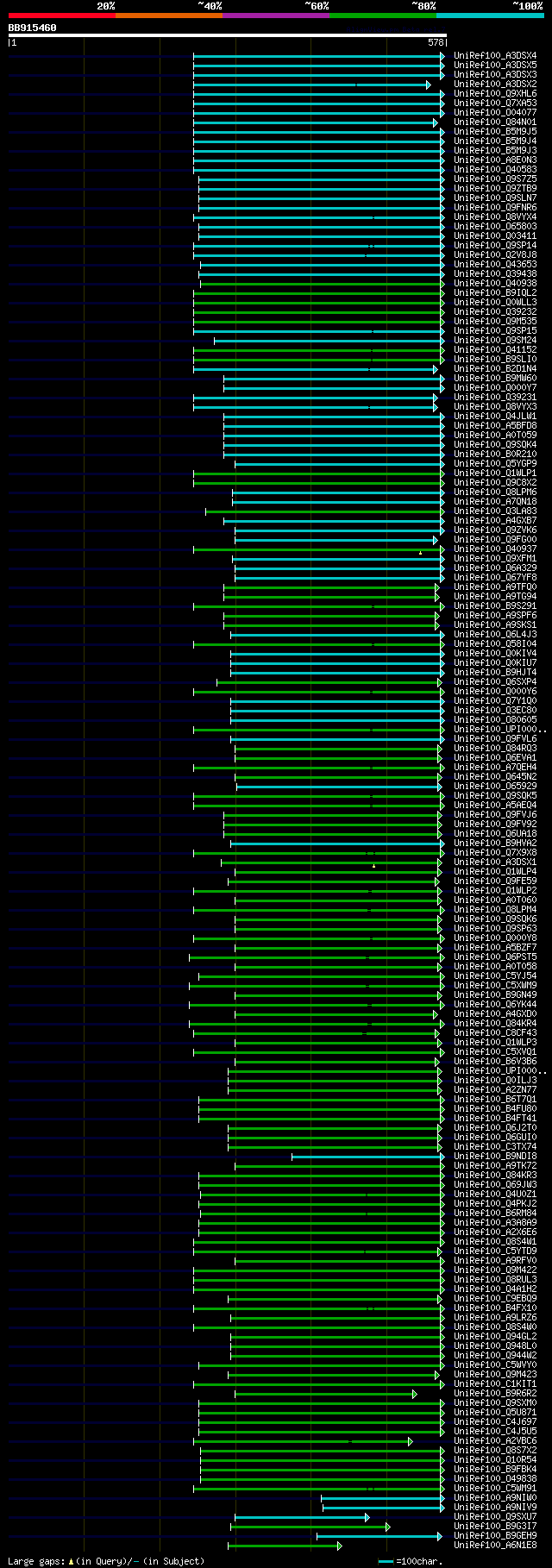The height and width of the screenshot is (1568, 552).
Task: Select the UniRef100_Q40583 label
Action: click(x=495, y=170)
